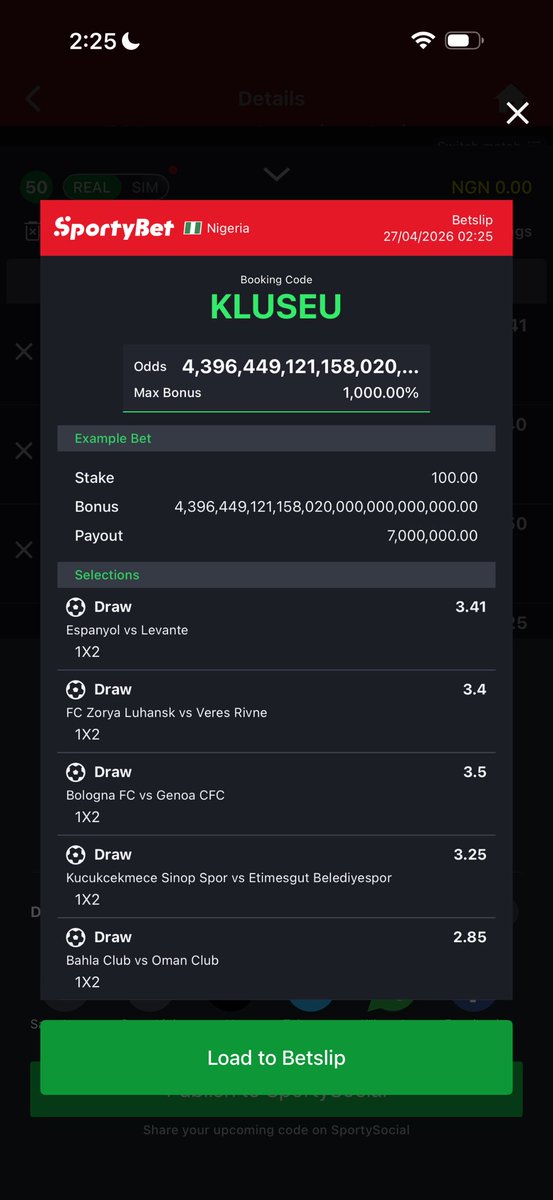Tap the Max Bonus 1,000.00% value
553x1200 pixels.
(x=381, y=393)
